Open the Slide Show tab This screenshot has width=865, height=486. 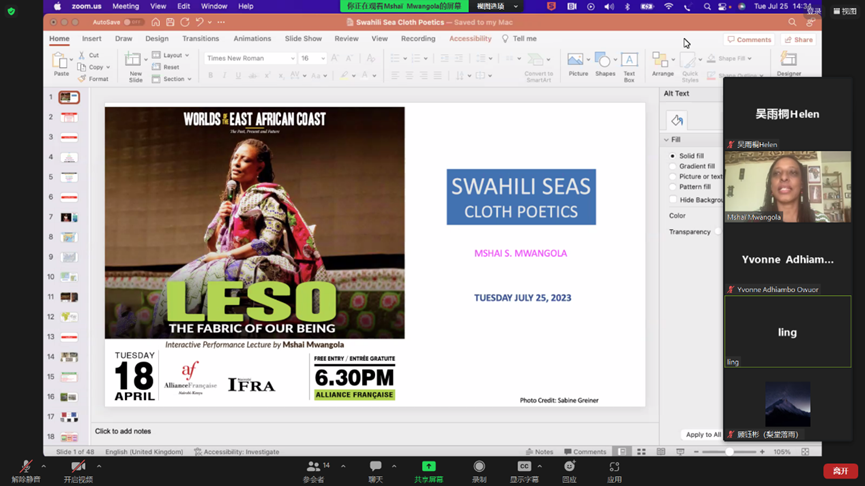click(303, 39)
